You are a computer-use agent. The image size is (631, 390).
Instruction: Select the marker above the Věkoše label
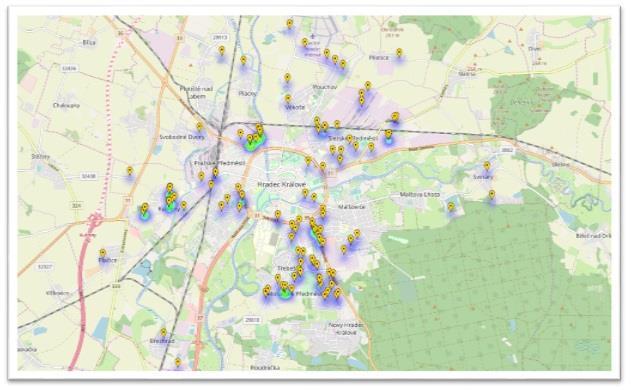click(x=288, y=99)
